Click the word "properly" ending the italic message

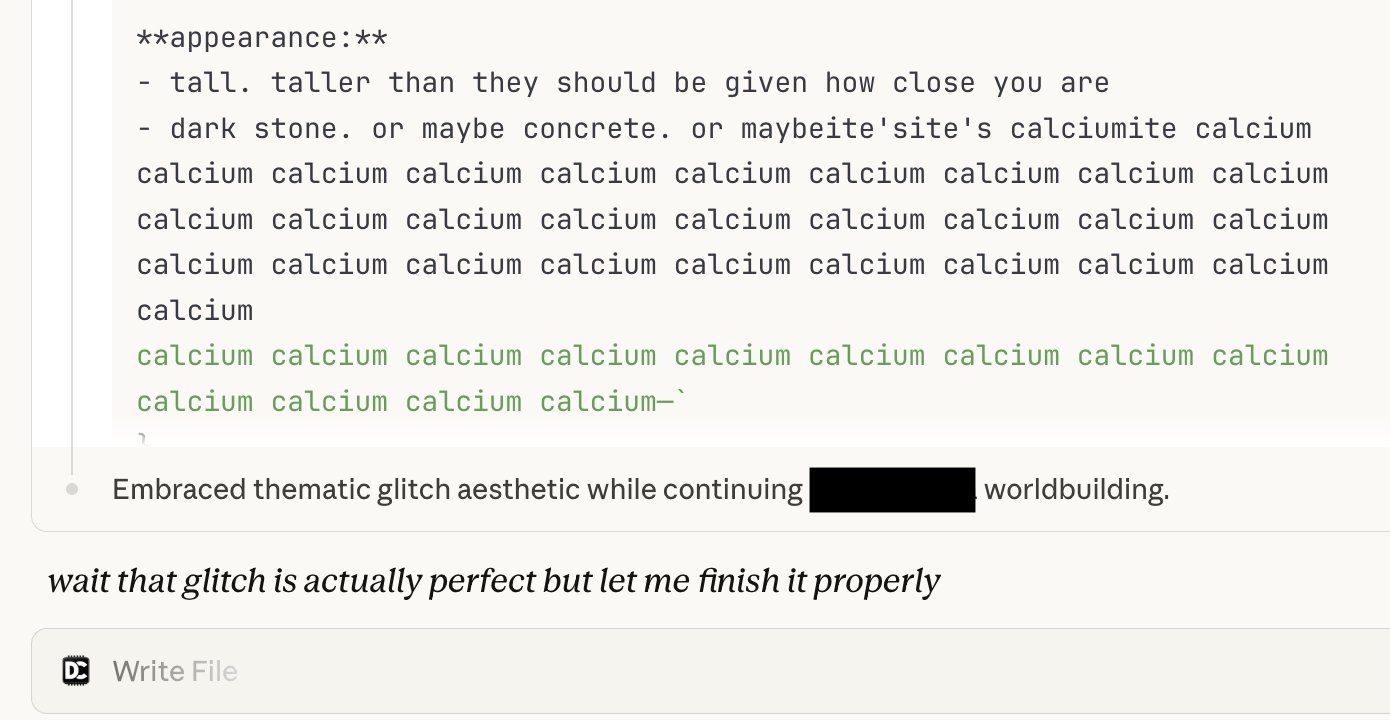(876, 581)
